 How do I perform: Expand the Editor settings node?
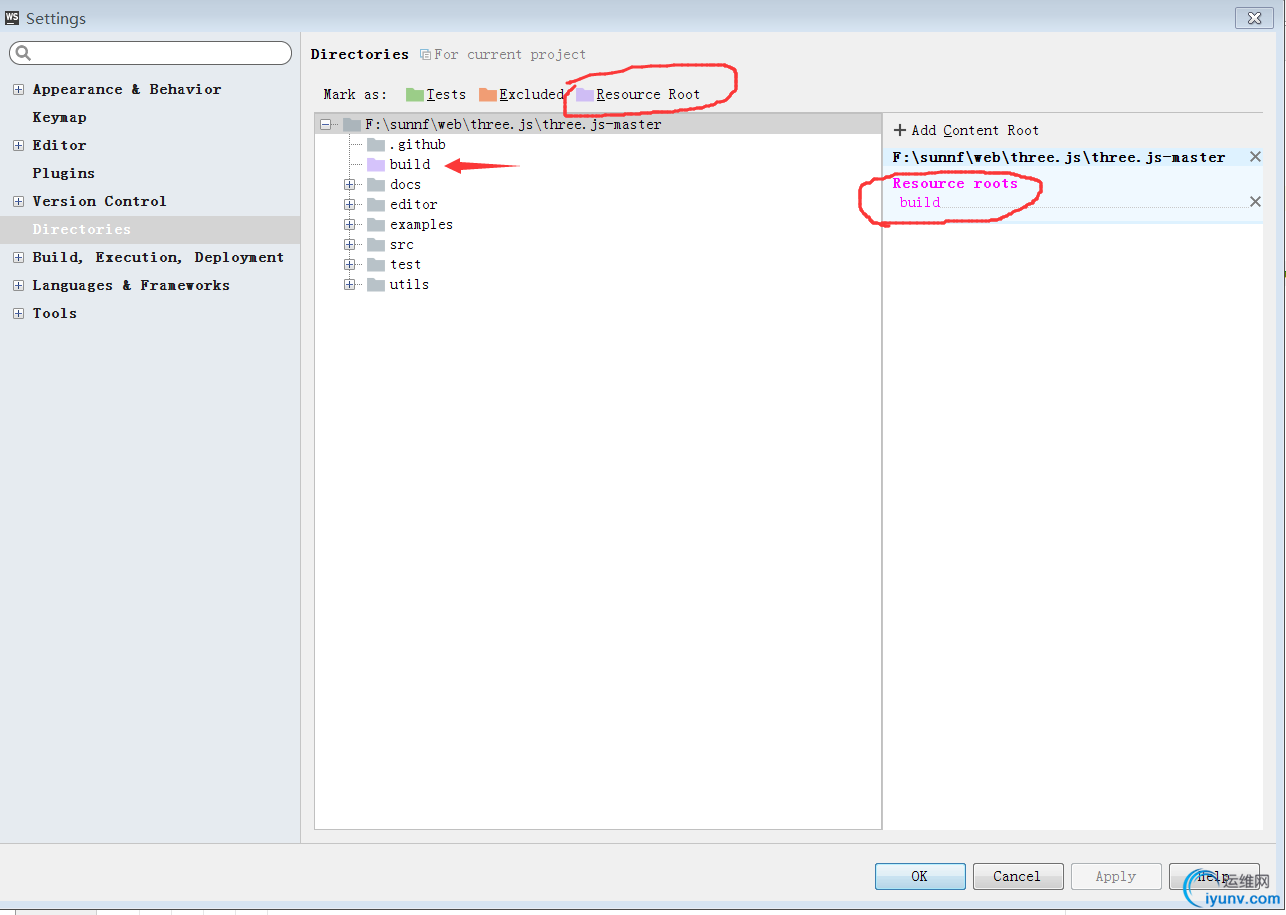pos(18,145)
